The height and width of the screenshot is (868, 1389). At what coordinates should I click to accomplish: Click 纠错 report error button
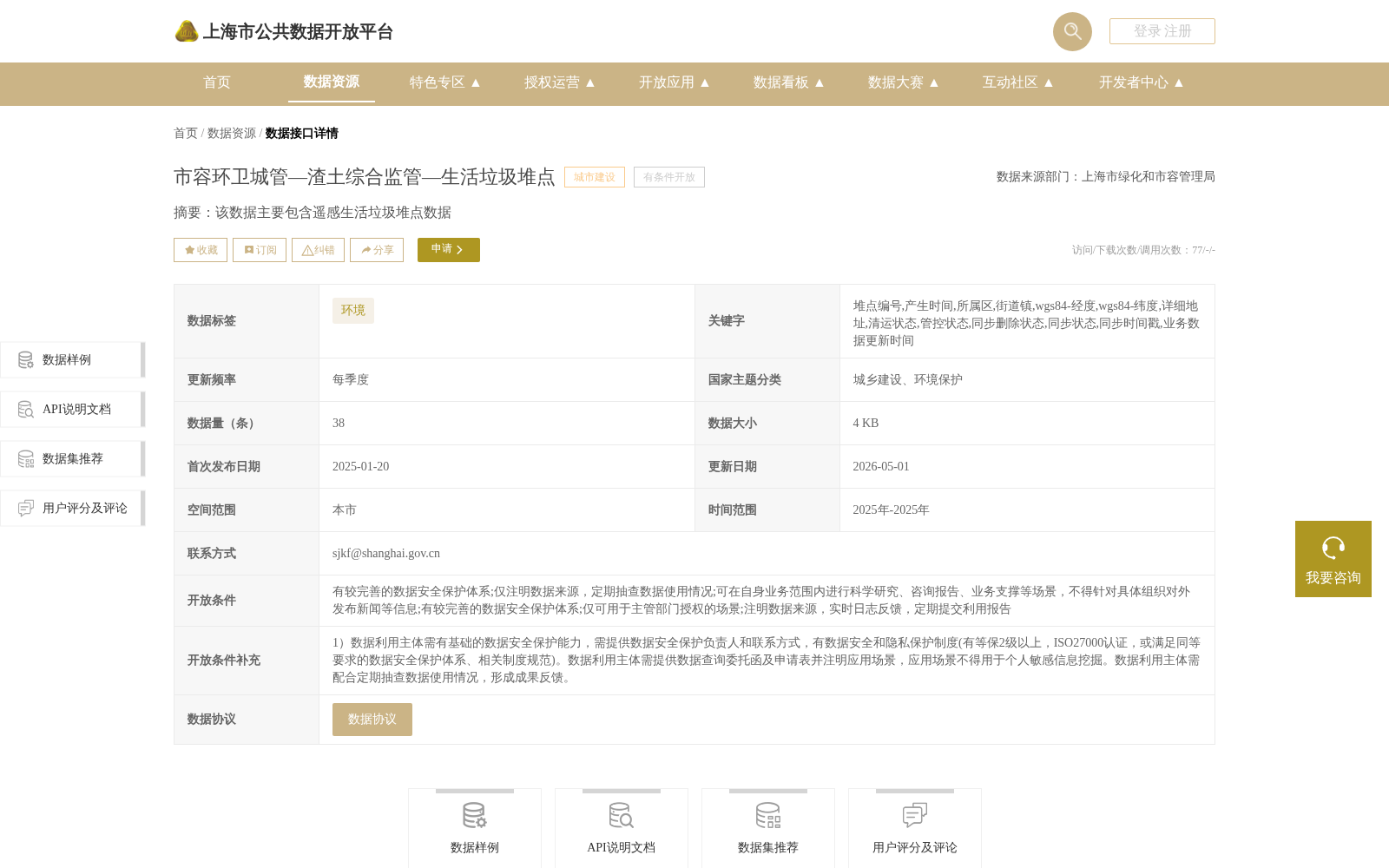(318, 250)
